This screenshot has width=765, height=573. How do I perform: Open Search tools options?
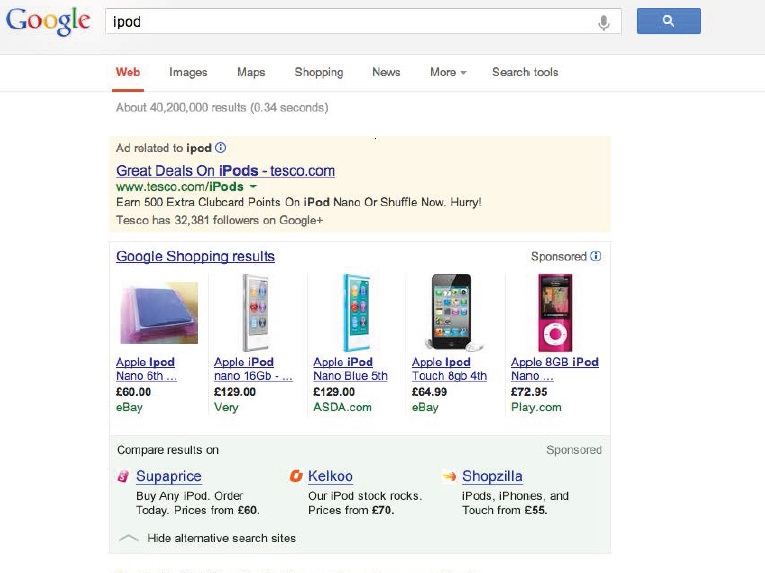525,72
